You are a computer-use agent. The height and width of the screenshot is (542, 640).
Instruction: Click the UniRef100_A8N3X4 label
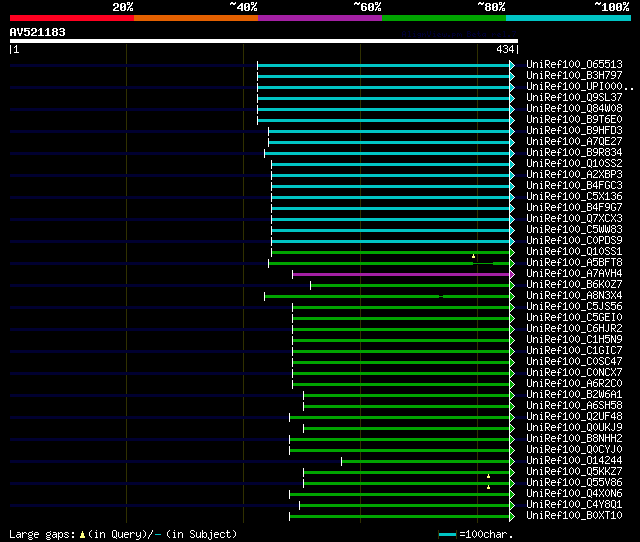coord(574,296)
